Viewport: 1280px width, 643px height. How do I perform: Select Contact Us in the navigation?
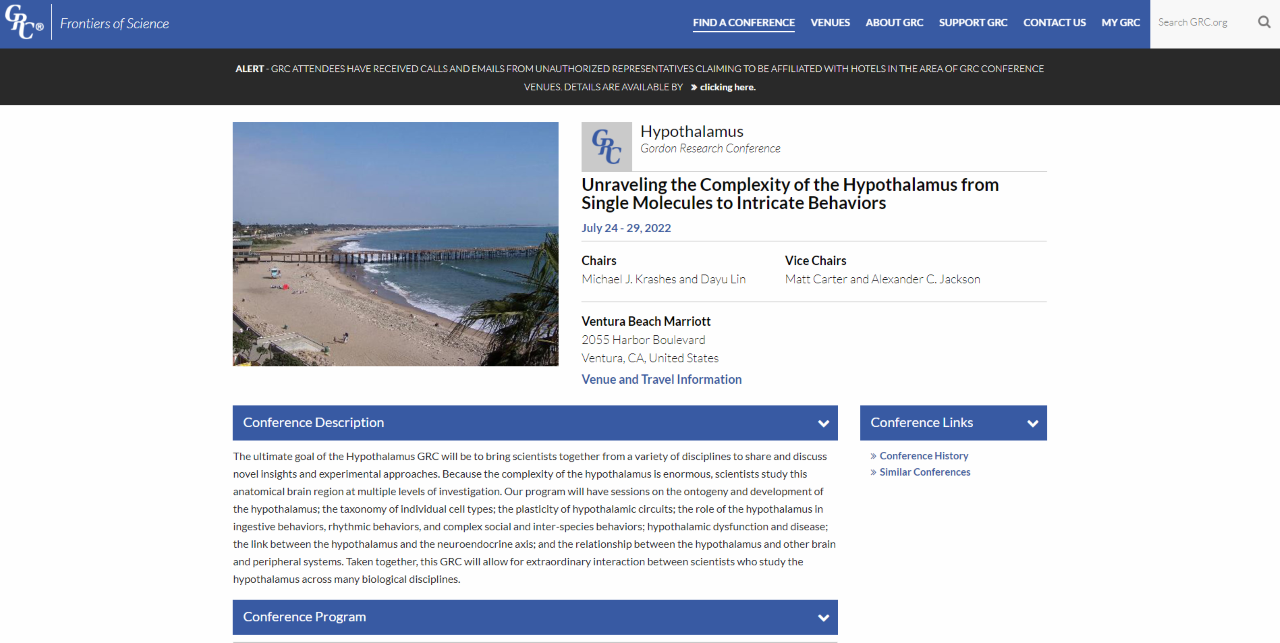pos(1054,23)
